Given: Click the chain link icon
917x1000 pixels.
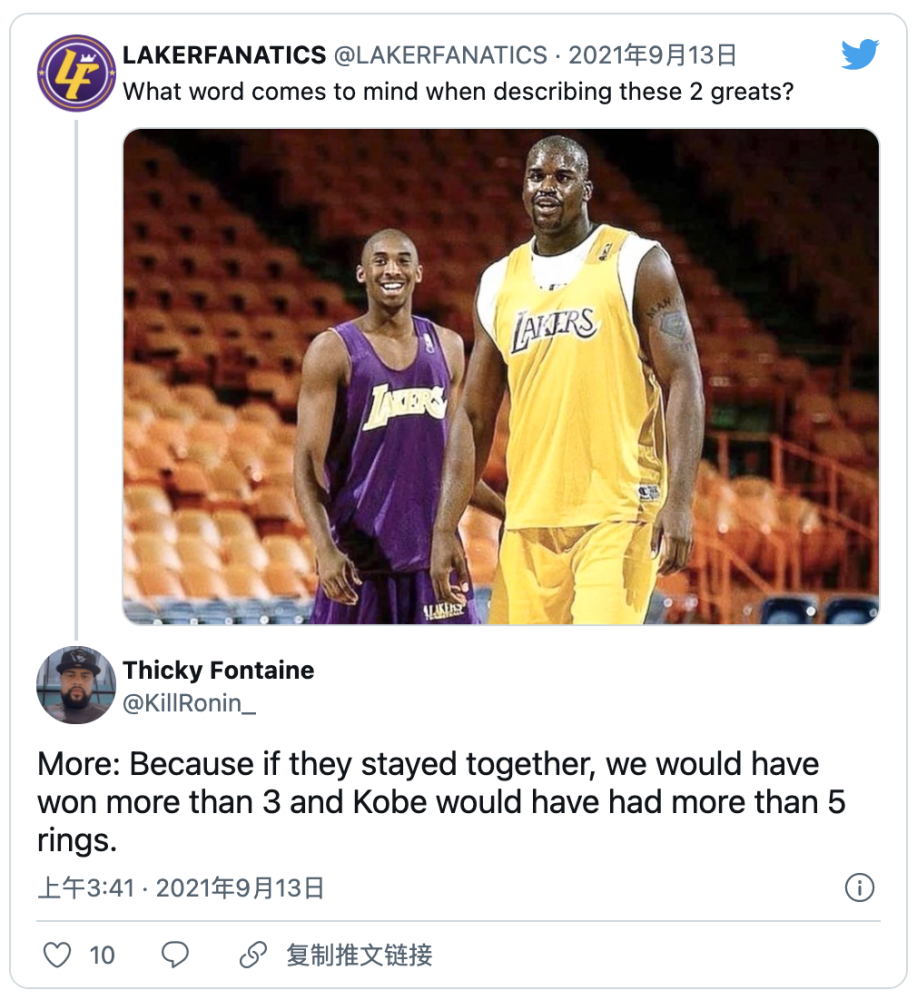Looking at the screenshot, I should tap(253, 955).
